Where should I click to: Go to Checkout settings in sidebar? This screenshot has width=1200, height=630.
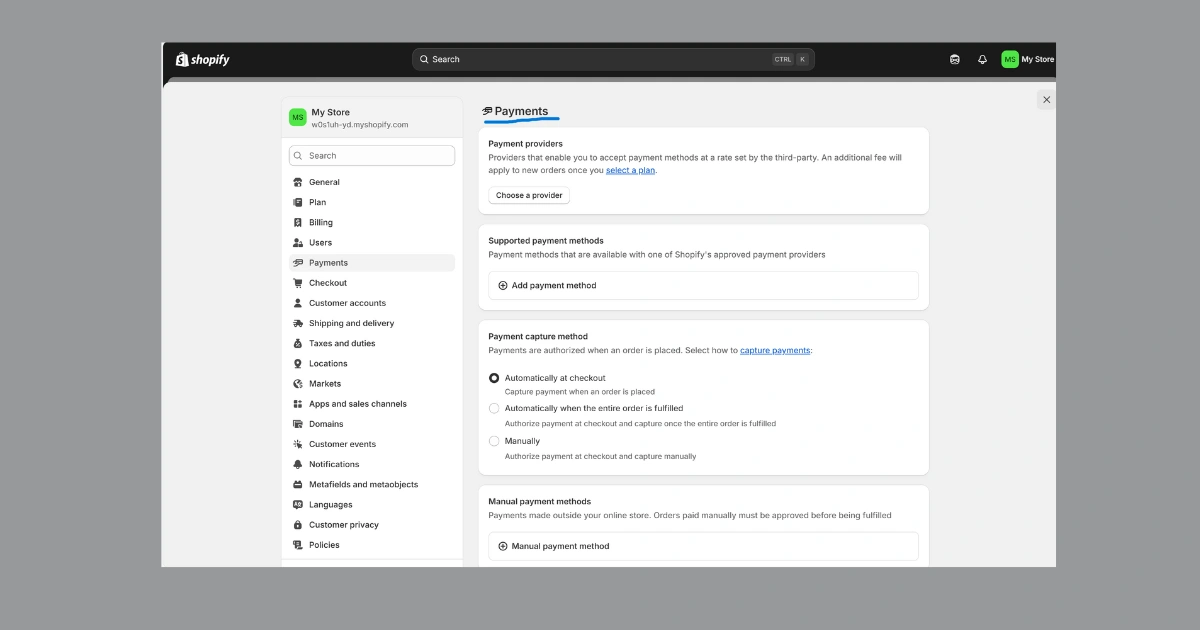tap(328, 283)
